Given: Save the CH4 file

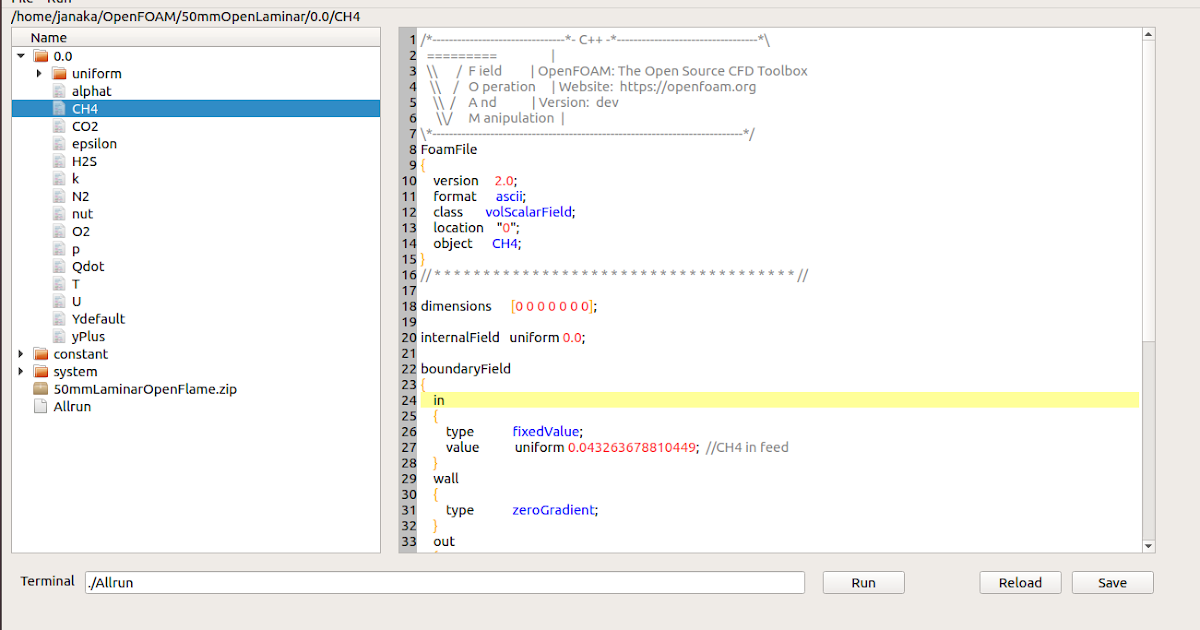Looking at the screenshot, I should pyautogui.click(x=1112, y=582).
